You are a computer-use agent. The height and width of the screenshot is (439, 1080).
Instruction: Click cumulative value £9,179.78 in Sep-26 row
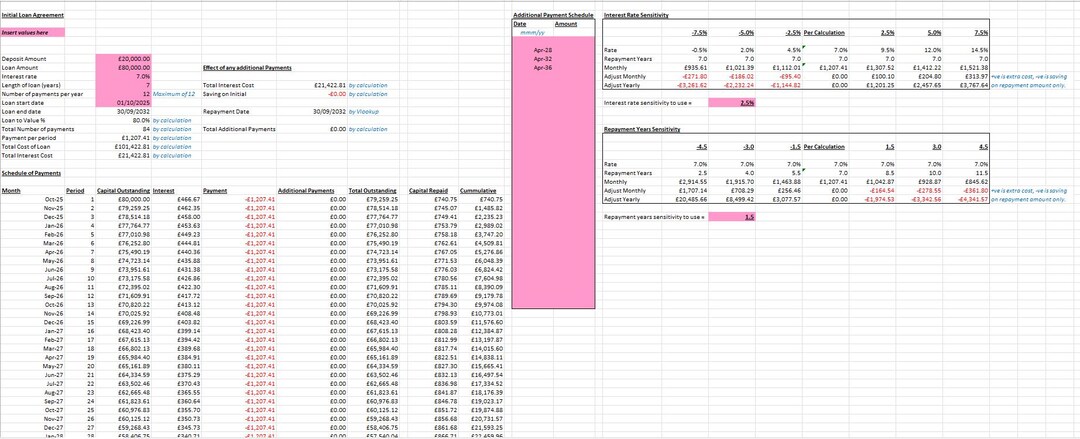coord(487,296)
